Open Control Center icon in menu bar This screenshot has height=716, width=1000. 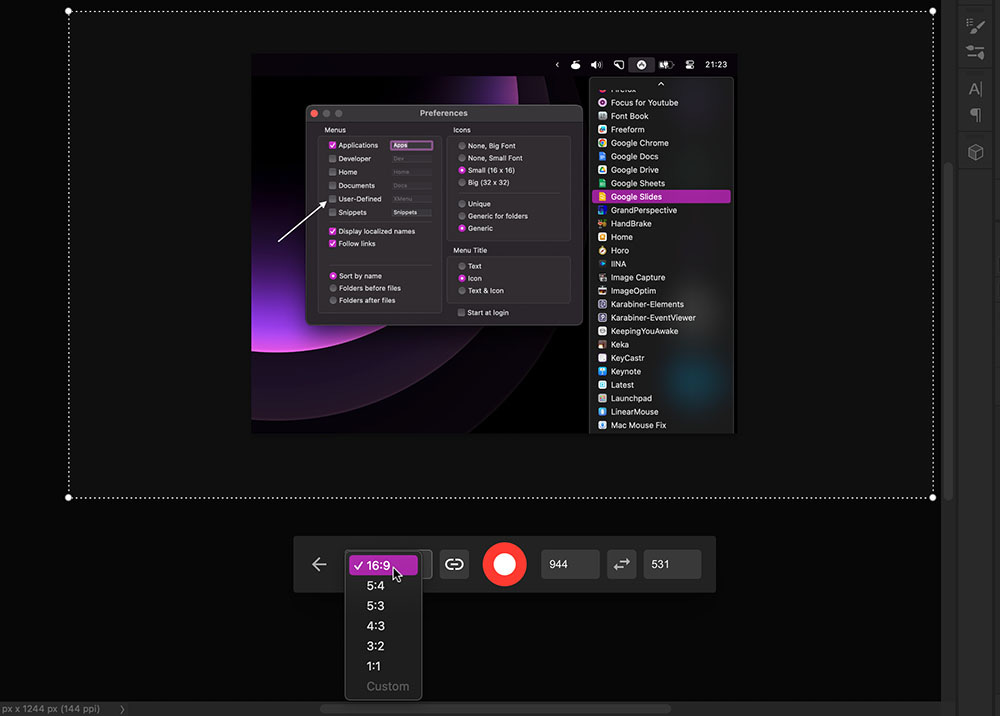689,64
